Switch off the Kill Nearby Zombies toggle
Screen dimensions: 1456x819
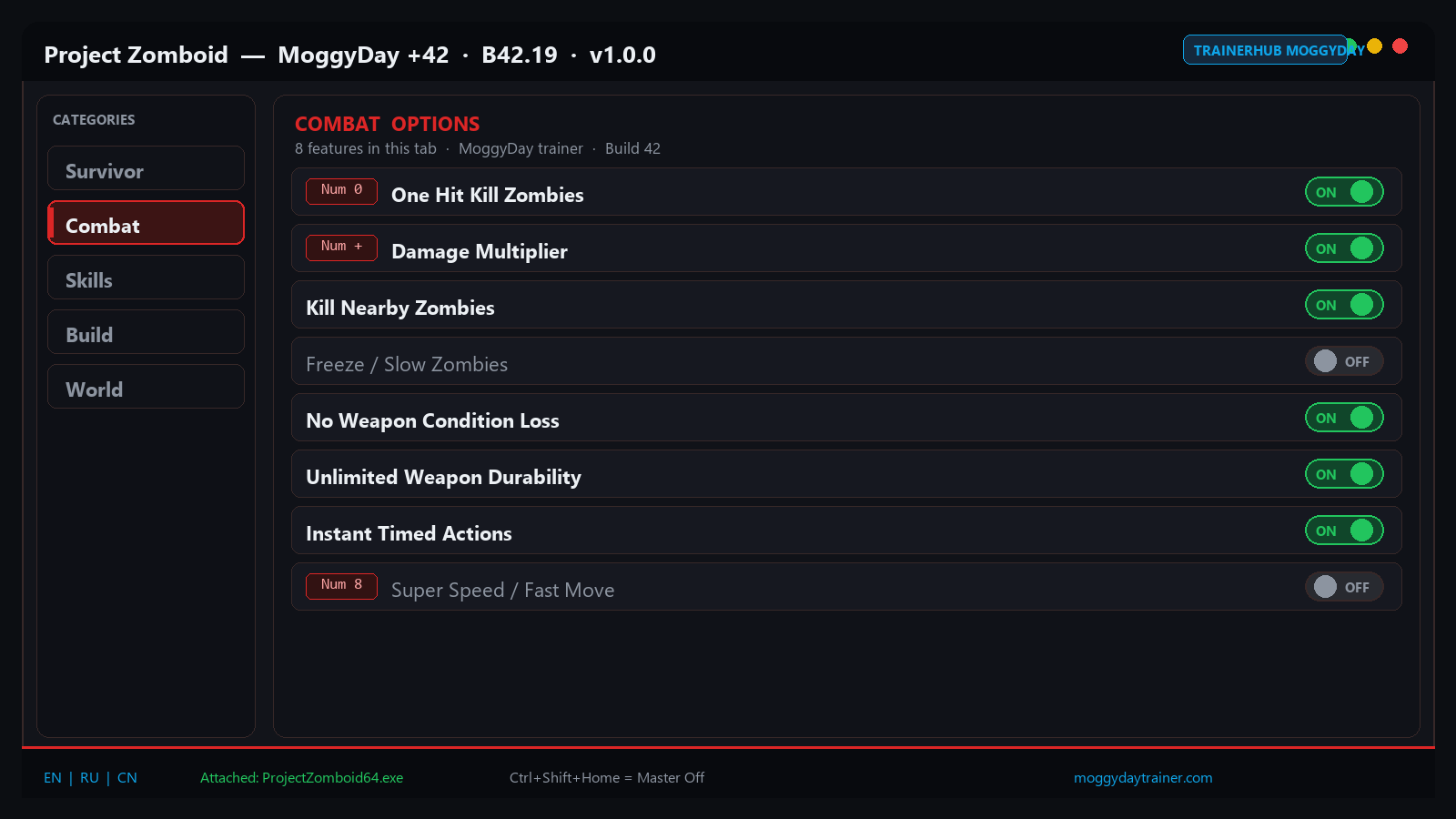click(x=1344, y=305)
